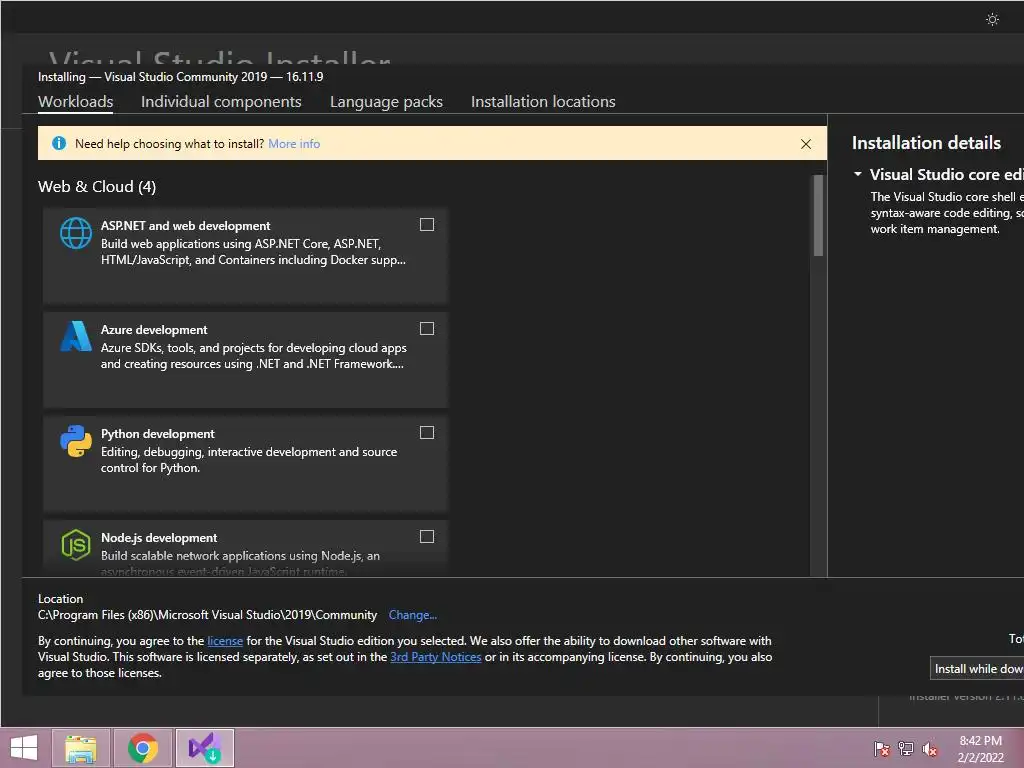Open the Windows Start menu
Image resolution: width=1024 pixels, height=768 pixels.
[x=24, y=748]
